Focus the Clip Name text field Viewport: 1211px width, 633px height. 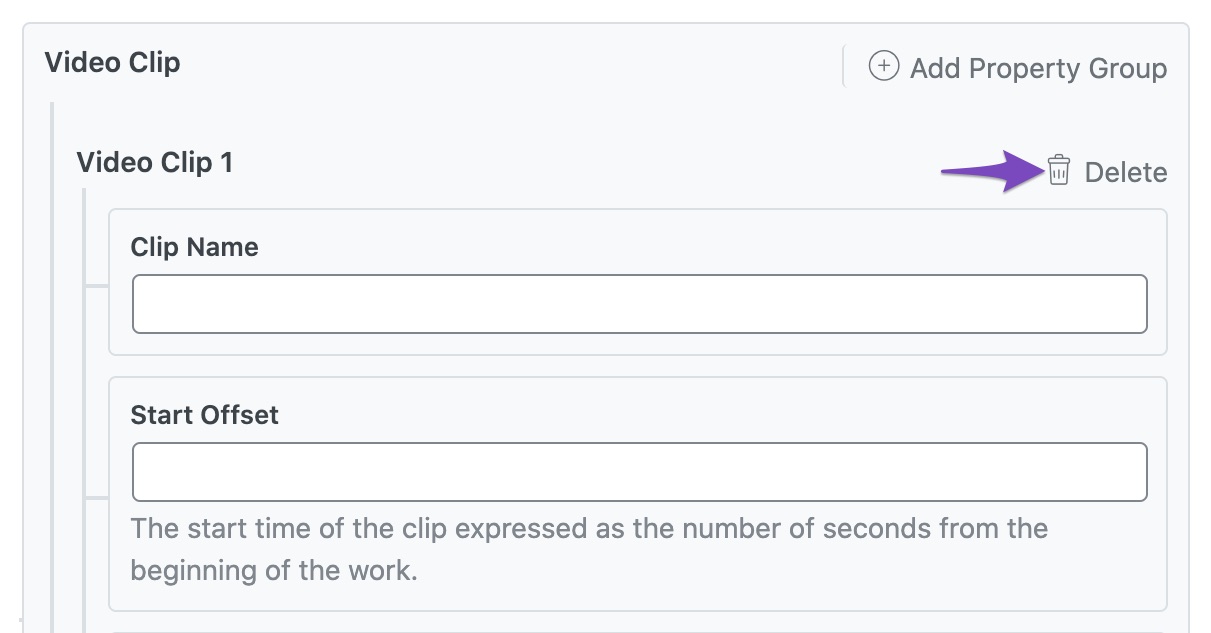[639, 304]
